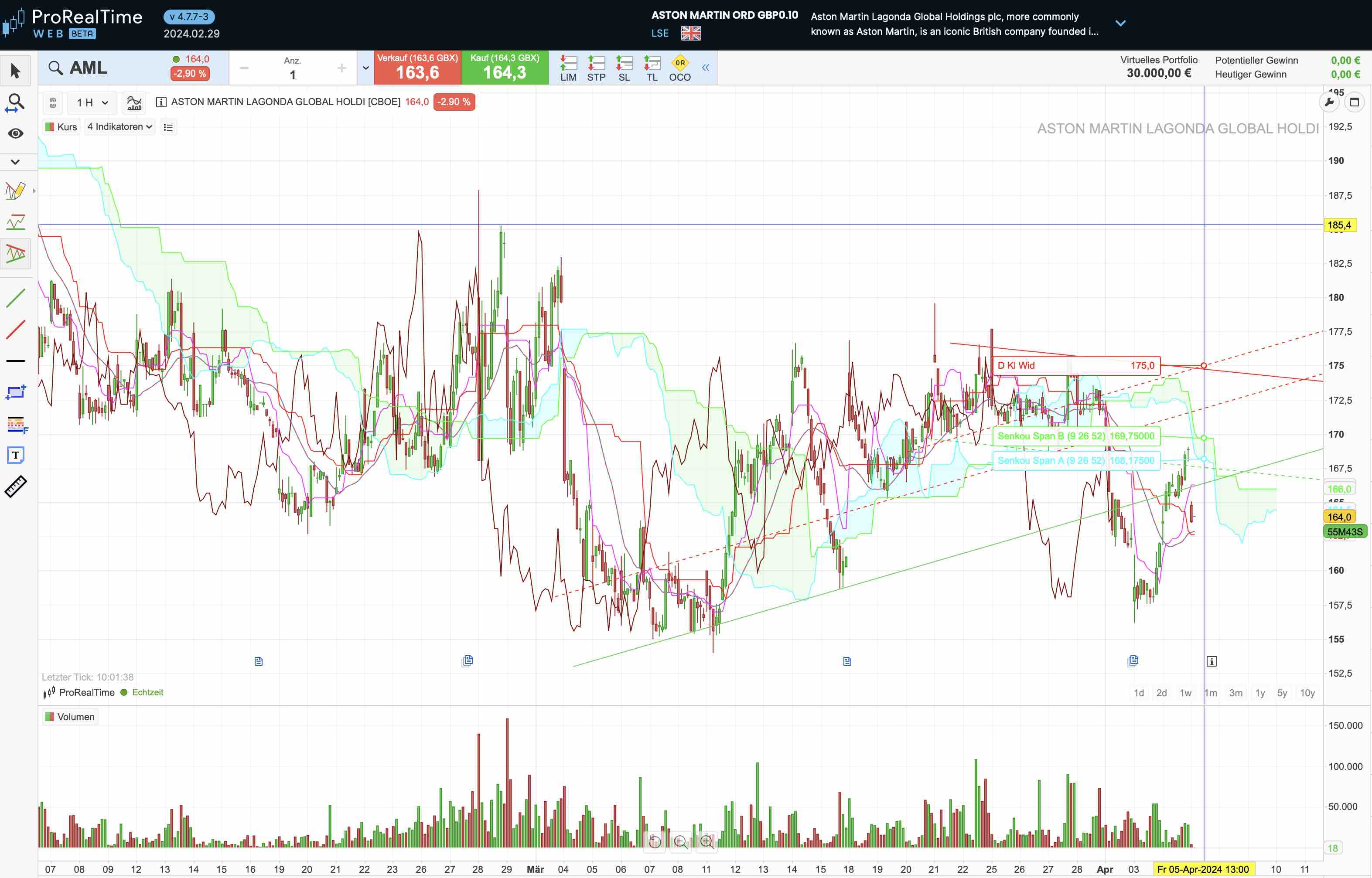Toggle the chart link lock button
Viewport: 1372px width, 878px height.
52,102
